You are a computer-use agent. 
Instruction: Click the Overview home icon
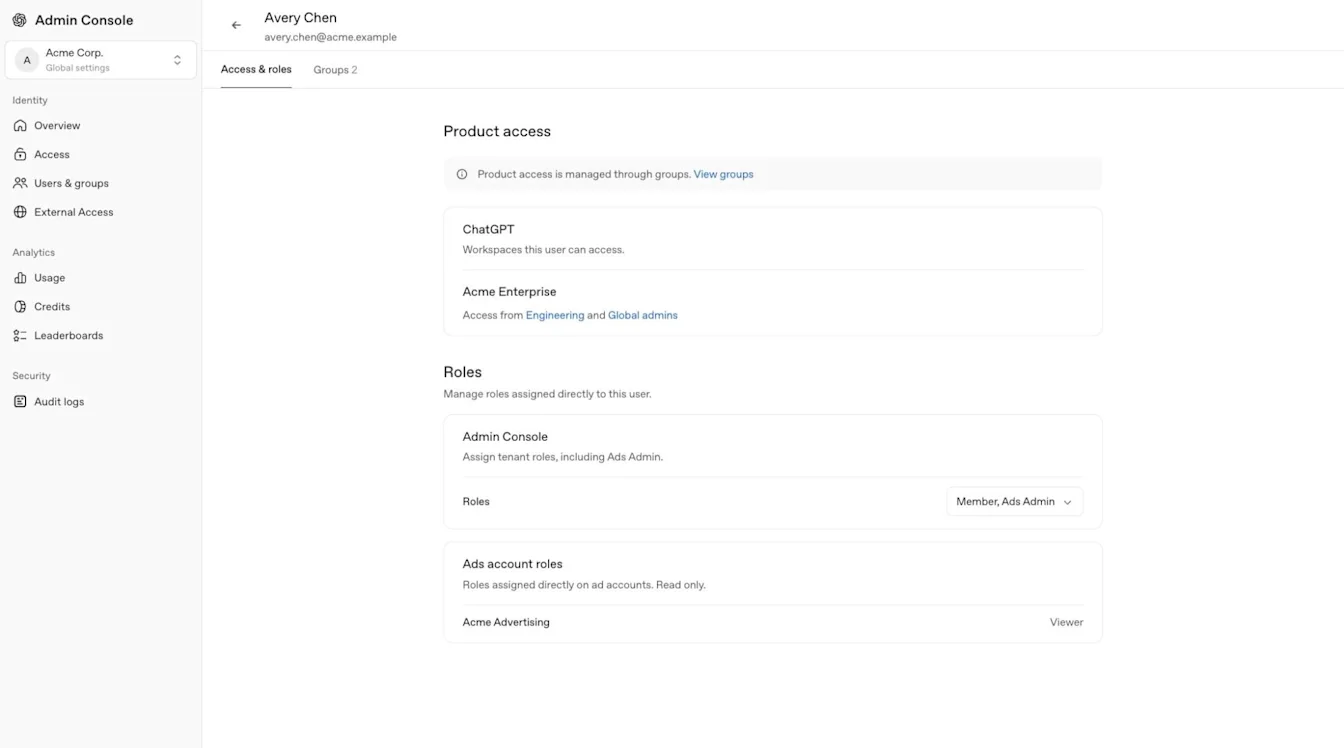tap(20, 126)
